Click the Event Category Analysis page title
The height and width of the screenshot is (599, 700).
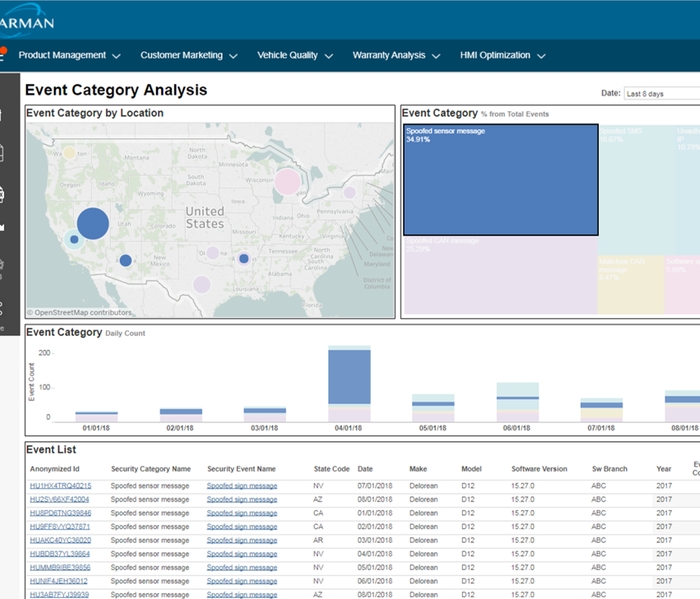[x=116, y=90]
